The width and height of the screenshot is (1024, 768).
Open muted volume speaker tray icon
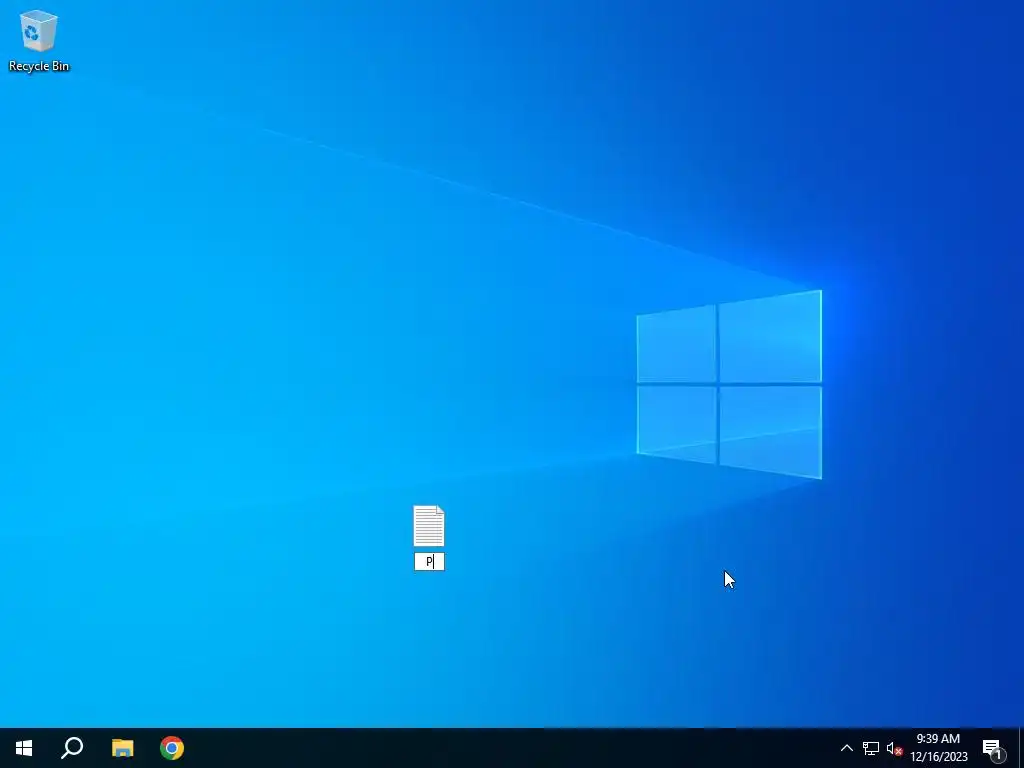pos(894,748)
